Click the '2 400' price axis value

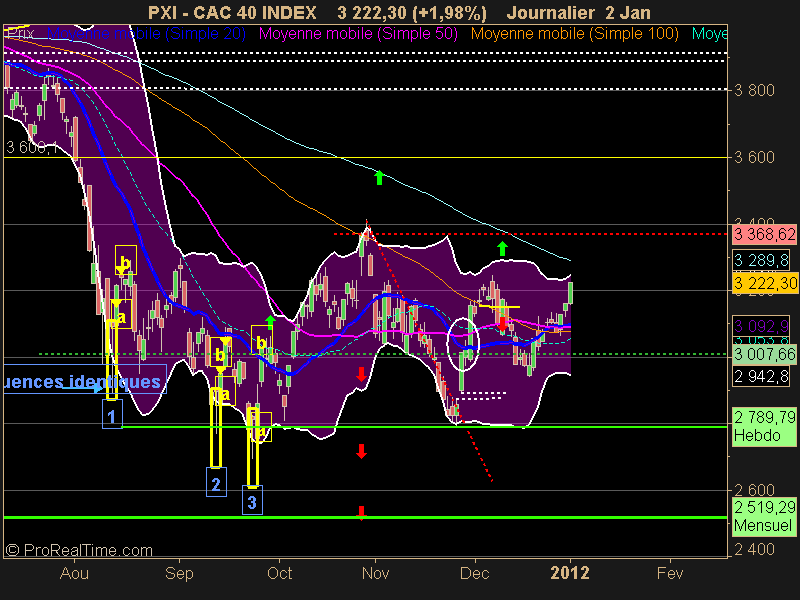(x=754, y=549)
